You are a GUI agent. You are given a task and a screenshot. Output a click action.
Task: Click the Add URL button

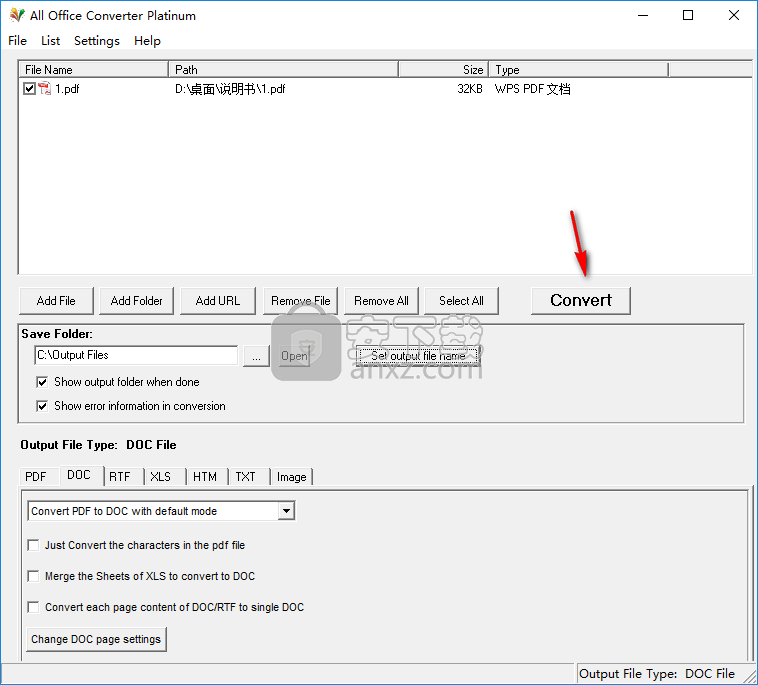point(218,301)
